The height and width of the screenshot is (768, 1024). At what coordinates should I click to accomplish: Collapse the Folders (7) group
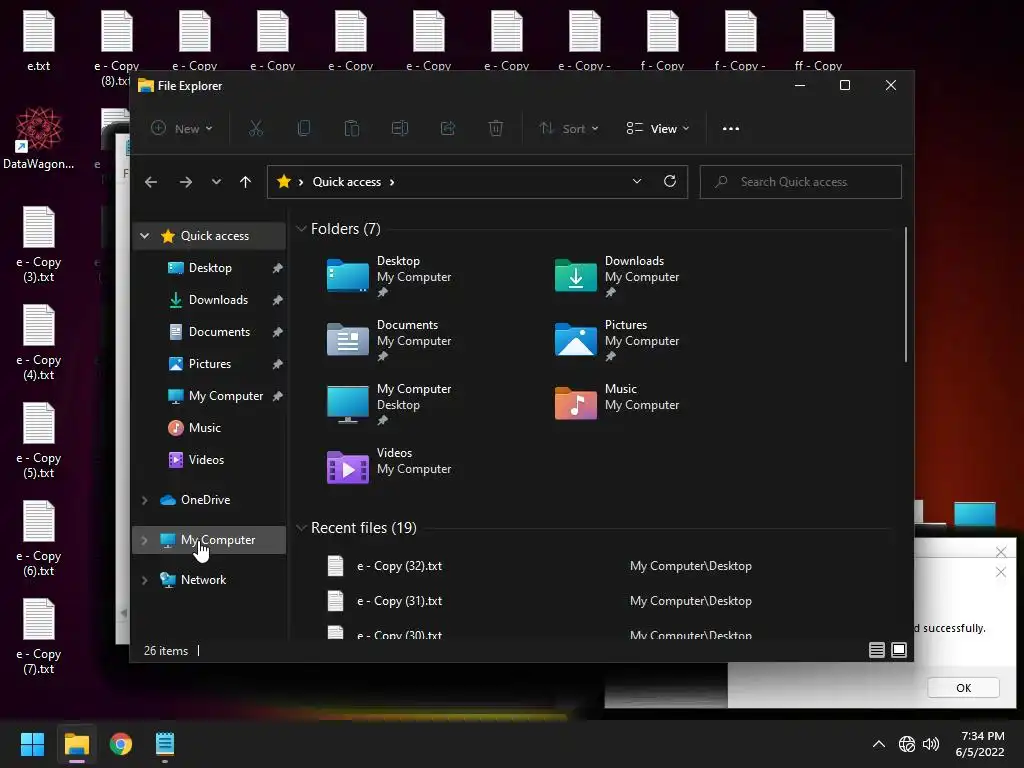301,229
